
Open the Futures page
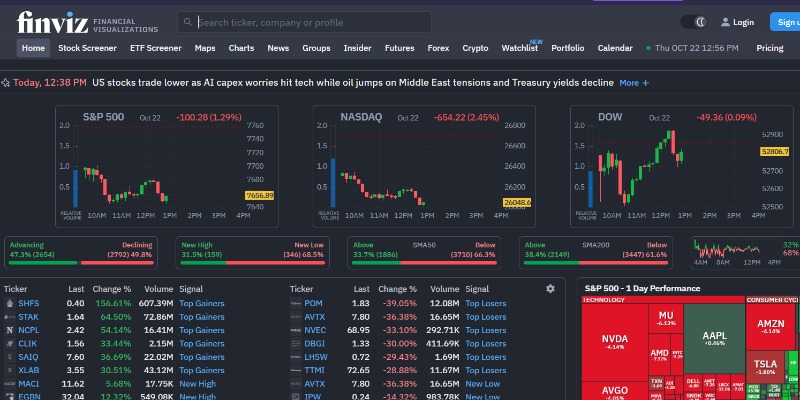(x=399, y=48)
